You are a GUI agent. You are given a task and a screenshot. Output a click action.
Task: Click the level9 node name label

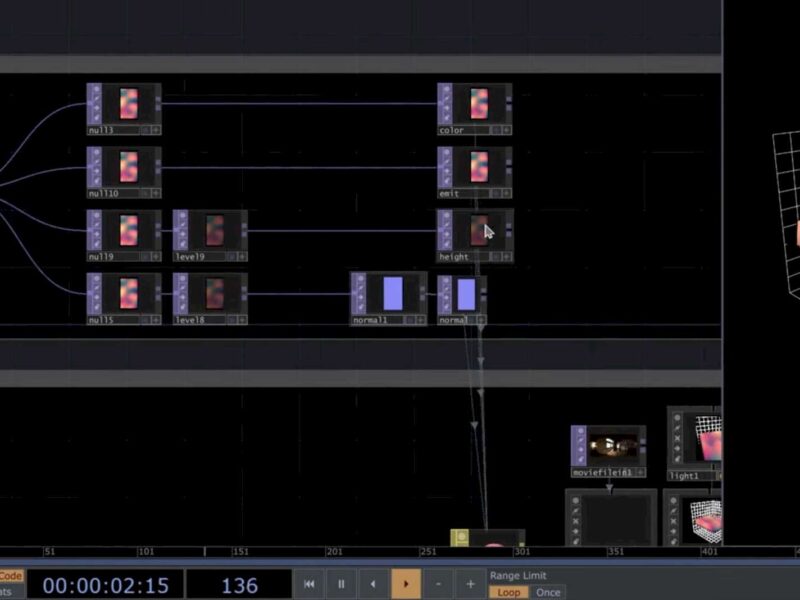190,257
